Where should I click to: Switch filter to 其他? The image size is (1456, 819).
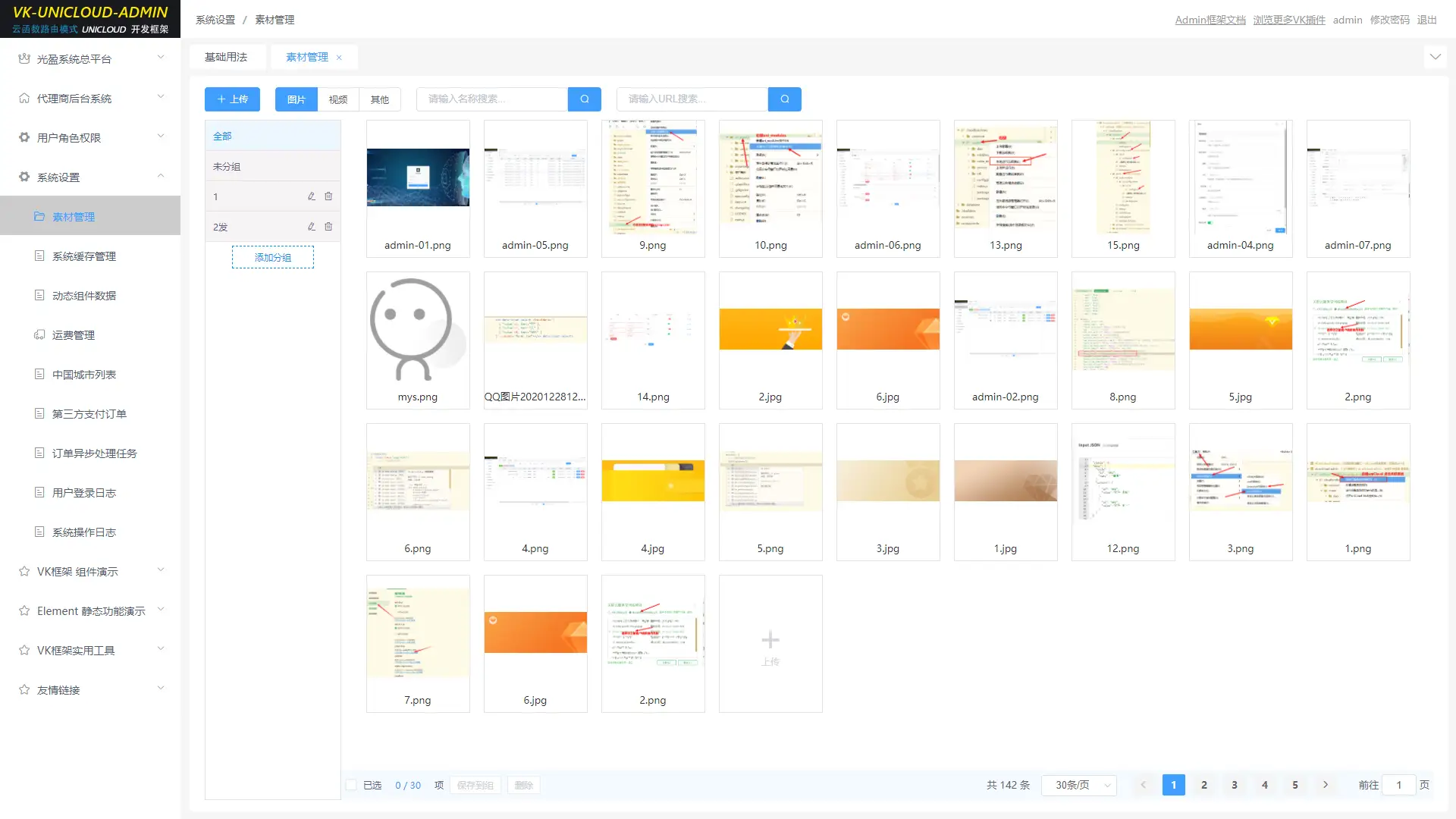[379, 99]
